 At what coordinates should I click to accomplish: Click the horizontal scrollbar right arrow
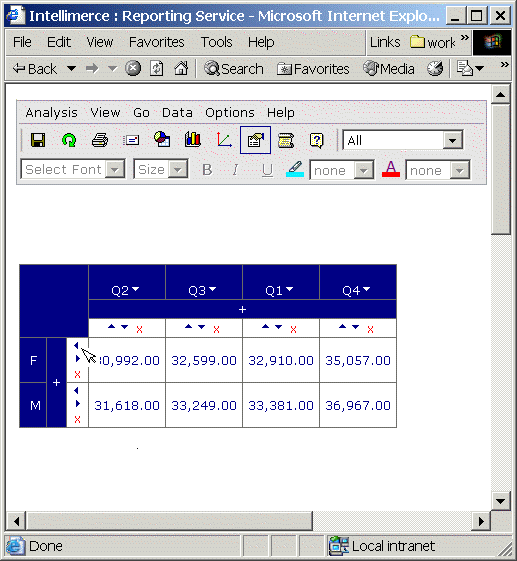tap(482, 521)
